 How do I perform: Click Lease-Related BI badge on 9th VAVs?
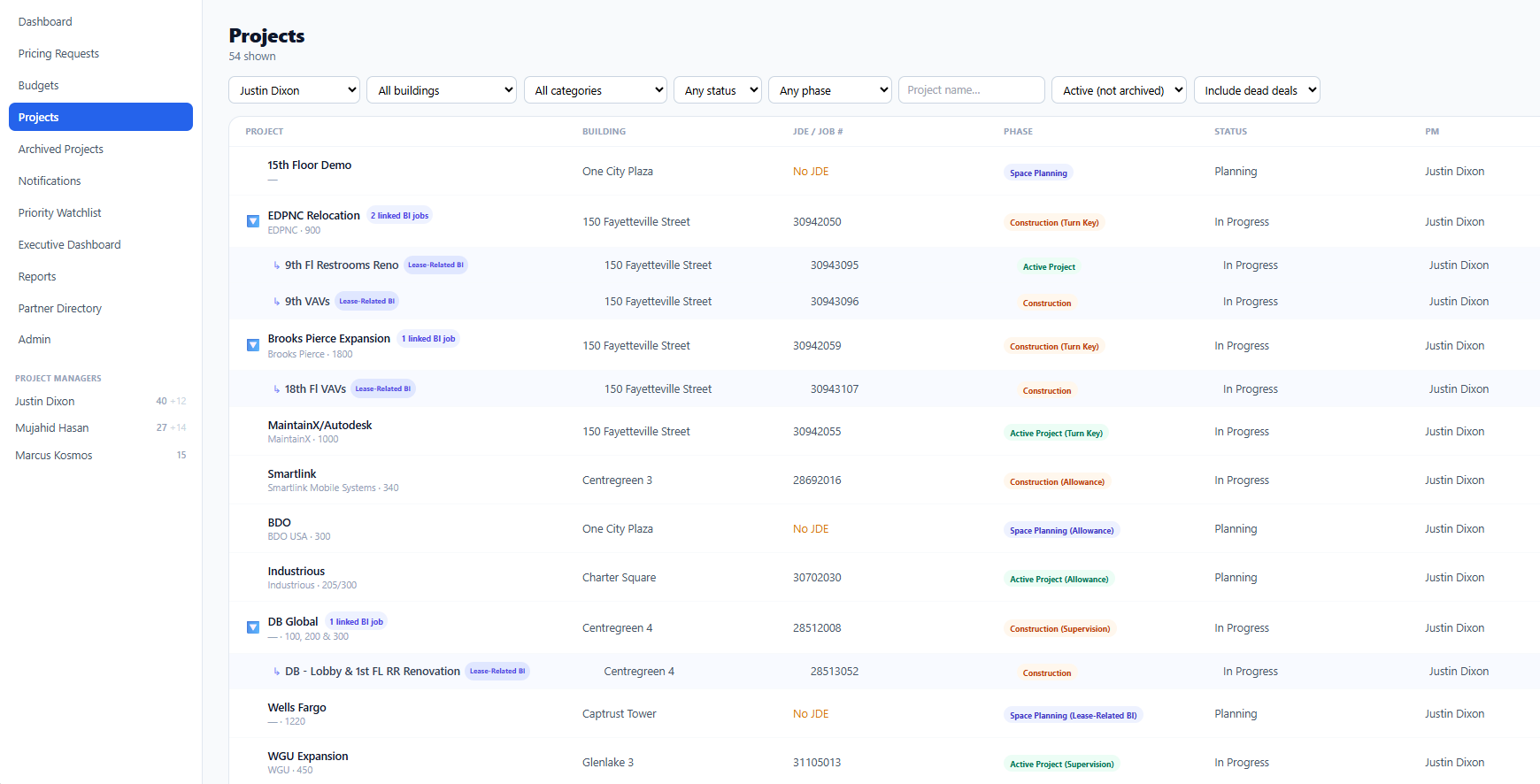point(367,301)
